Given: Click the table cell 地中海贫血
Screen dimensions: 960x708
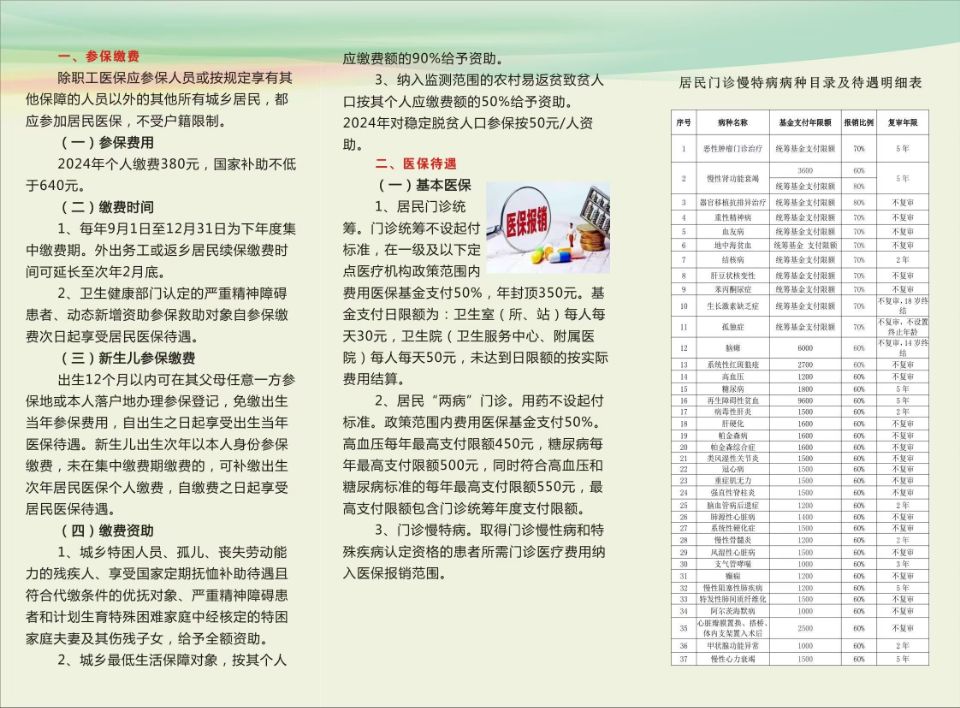Looking at the screenshot, I should [733, 245].
